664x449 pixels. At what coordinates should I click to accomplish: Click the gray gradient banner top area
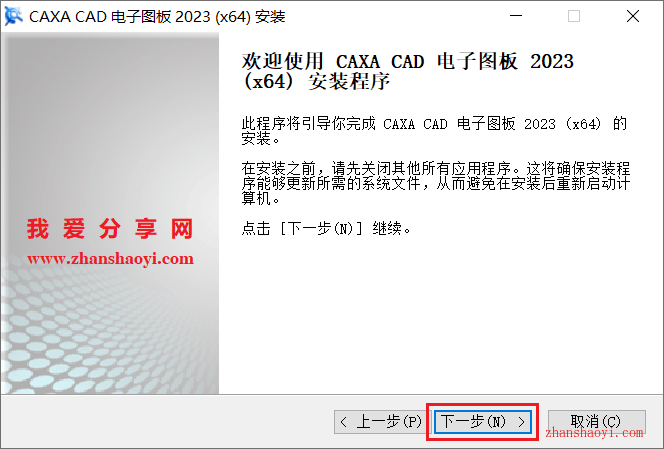(x=110, y=106)
